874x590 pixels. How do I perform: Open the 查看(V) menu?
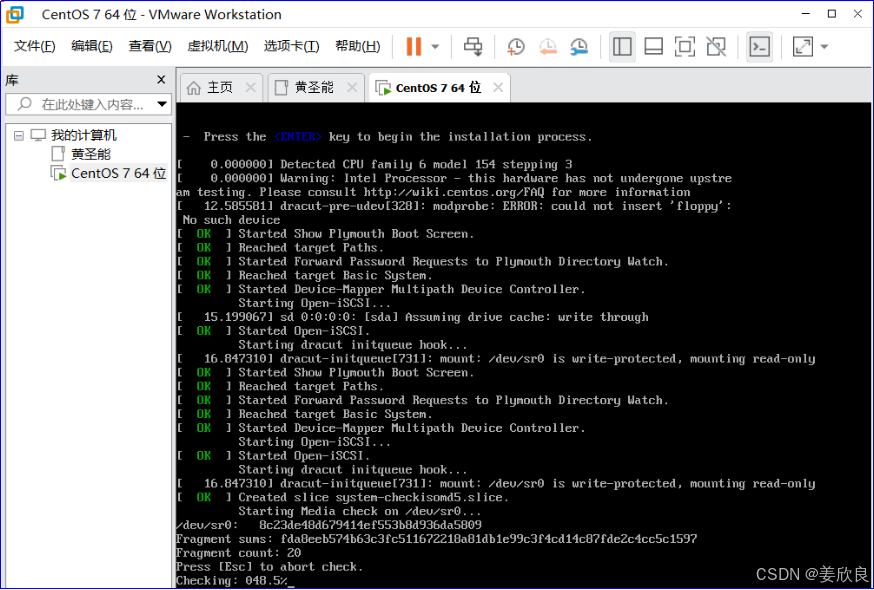coord(150,46)
